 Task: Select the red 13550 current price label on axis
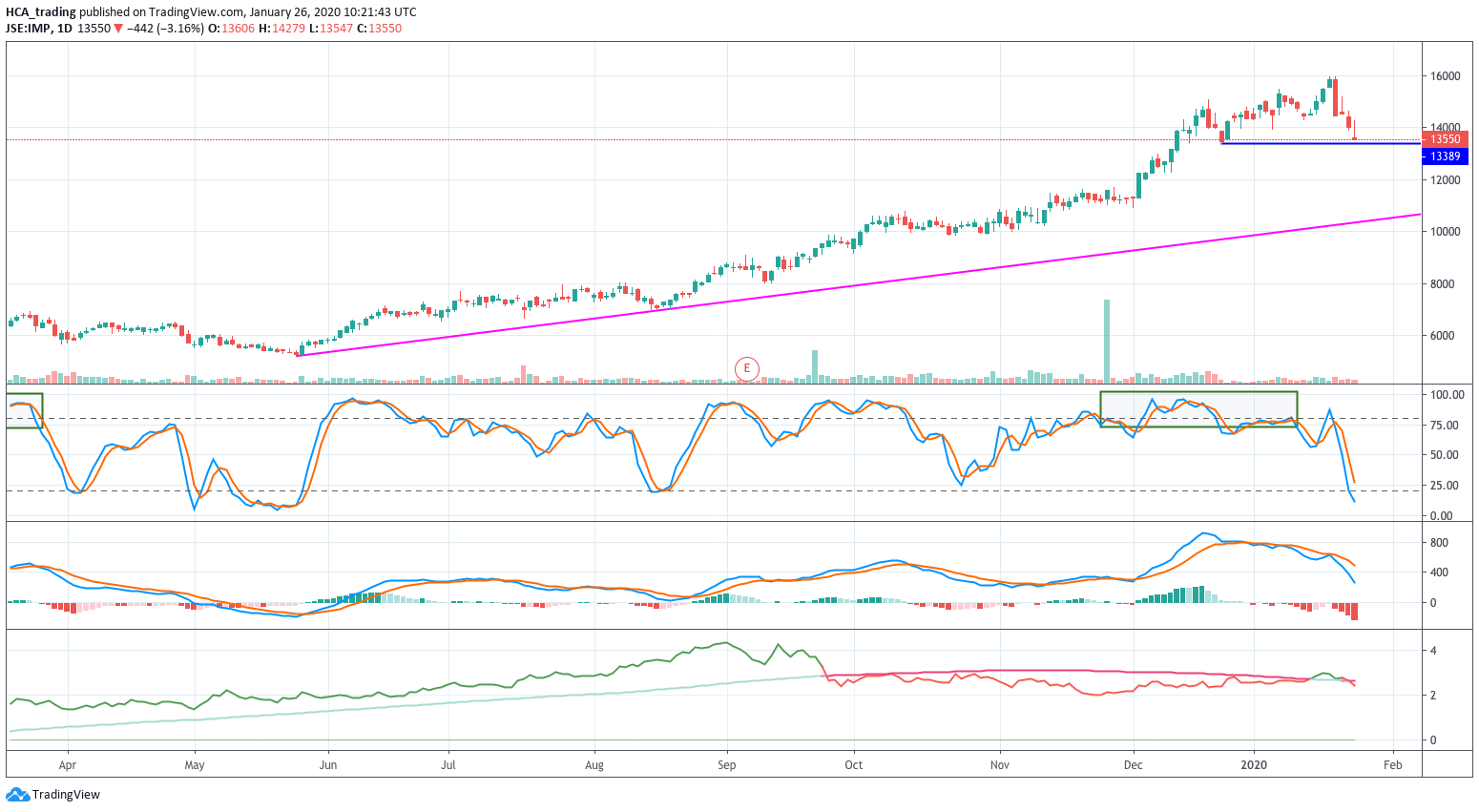[1445, 139]
